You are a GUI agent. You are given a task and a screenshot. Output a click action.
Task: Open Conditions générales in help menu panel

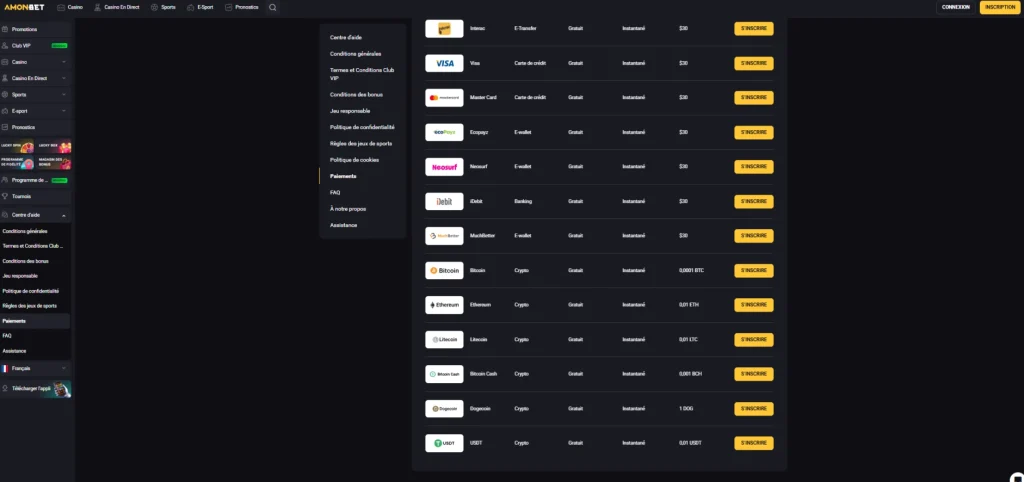356,54
